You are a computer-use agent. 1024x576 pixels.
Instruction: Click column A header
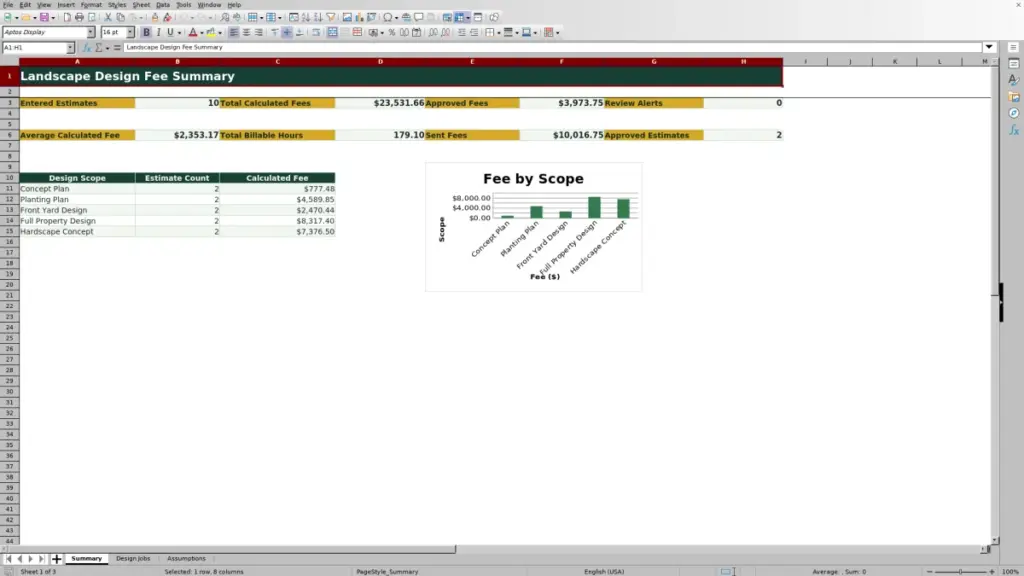pos(77,61)
